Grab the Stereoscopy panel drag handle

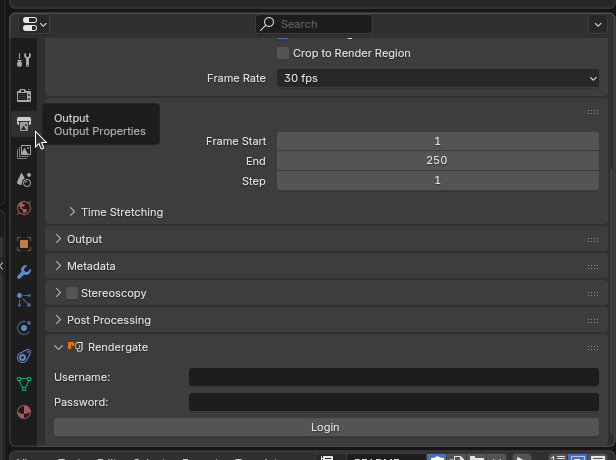pyautogui.click(x=593, y=294)
